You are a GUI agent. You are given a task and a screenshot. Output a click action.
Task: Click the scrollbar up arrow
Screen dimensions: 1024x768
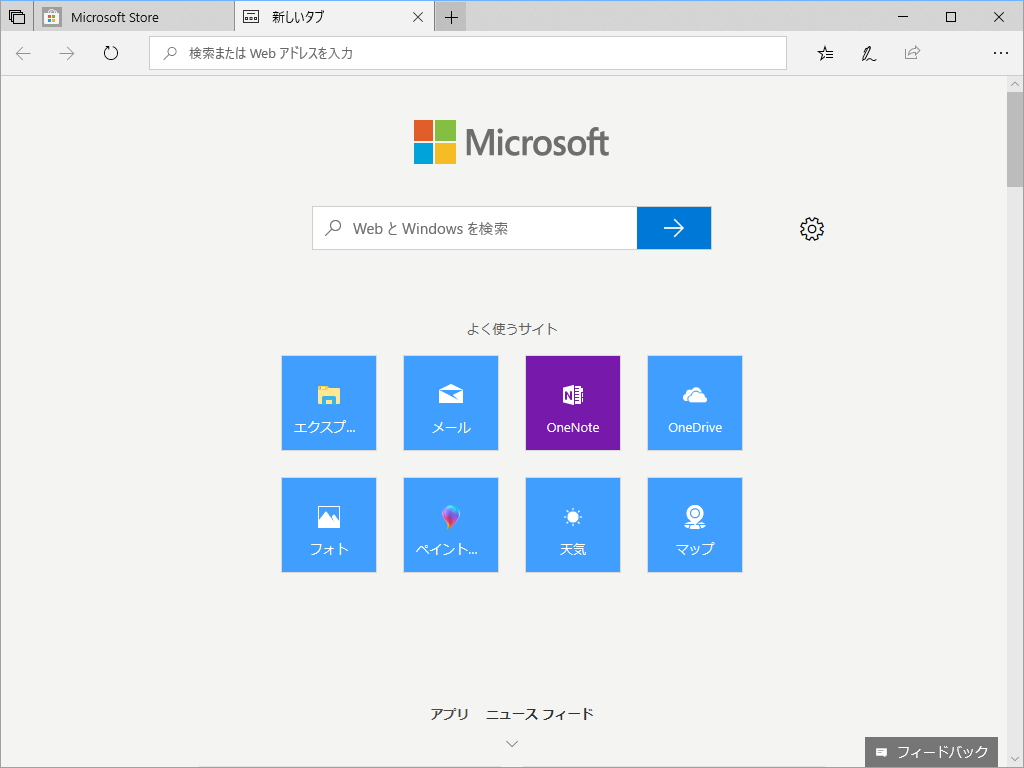click(1015, 84)
